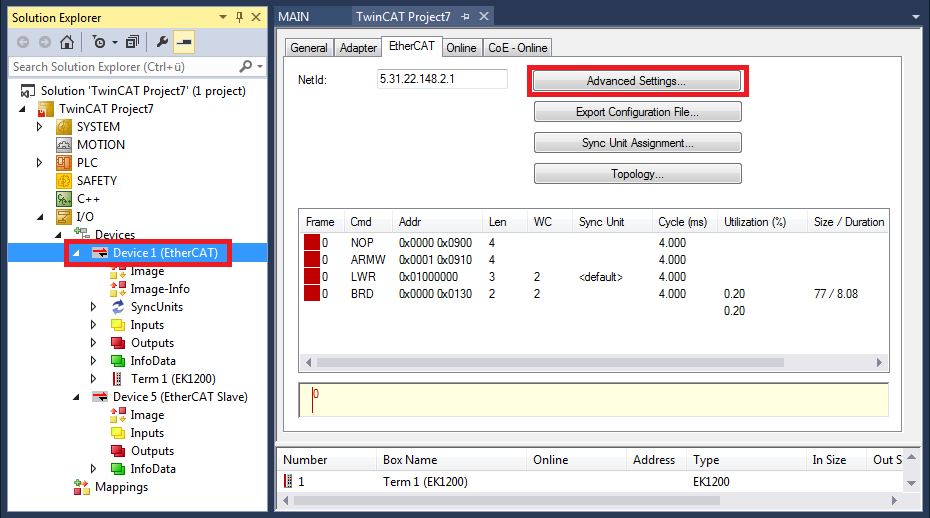Click the Image icon under Device 5
The width and height of the screenshot is (930, 518).
coord(118,415)
